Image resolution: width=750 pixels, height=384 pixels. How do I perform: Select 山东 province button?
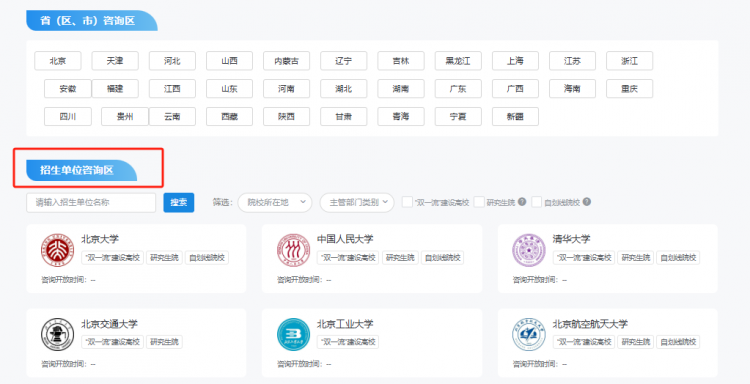[230, 88]
